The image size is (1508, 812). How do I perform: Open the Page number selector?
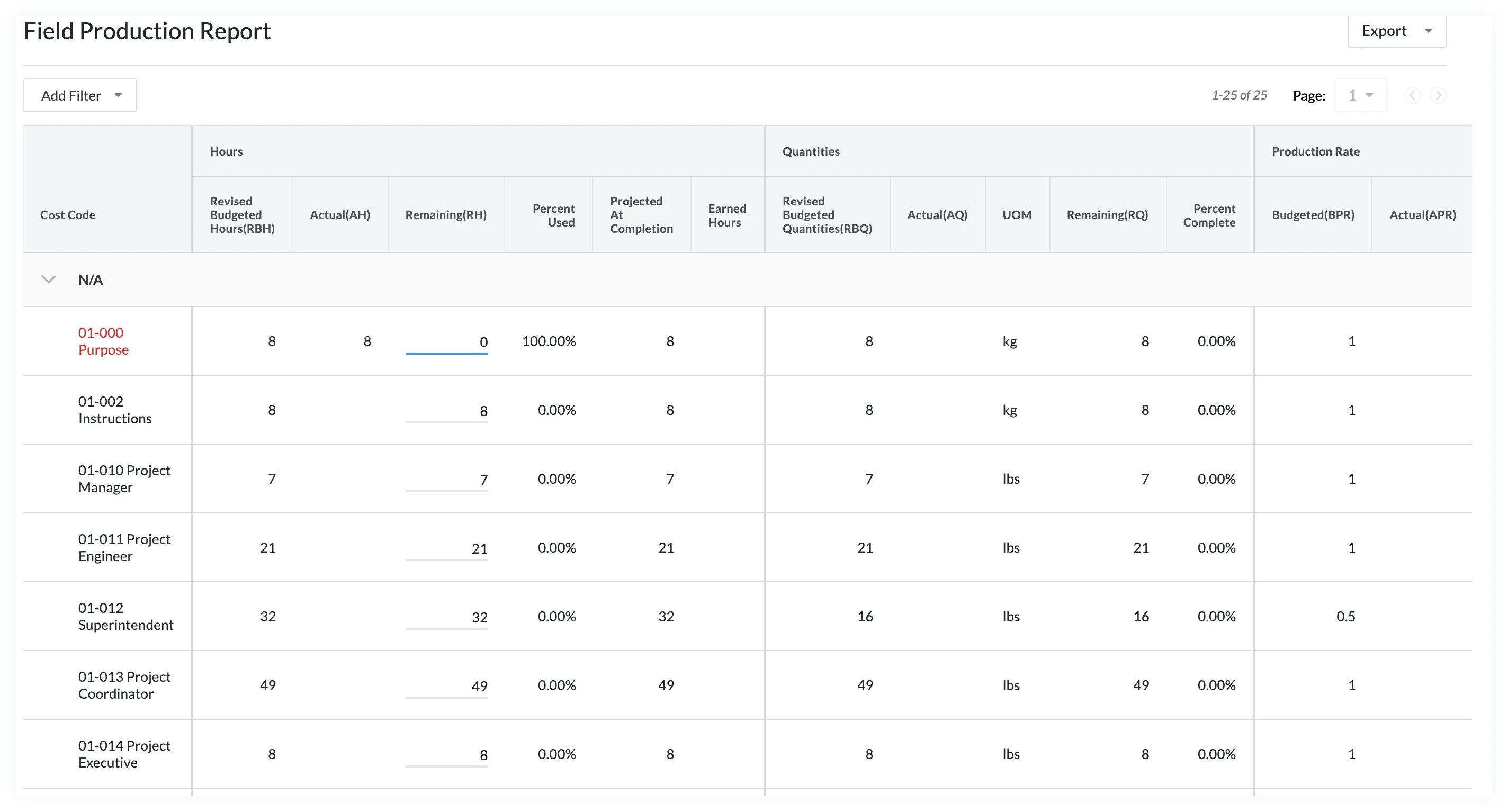1360,95
